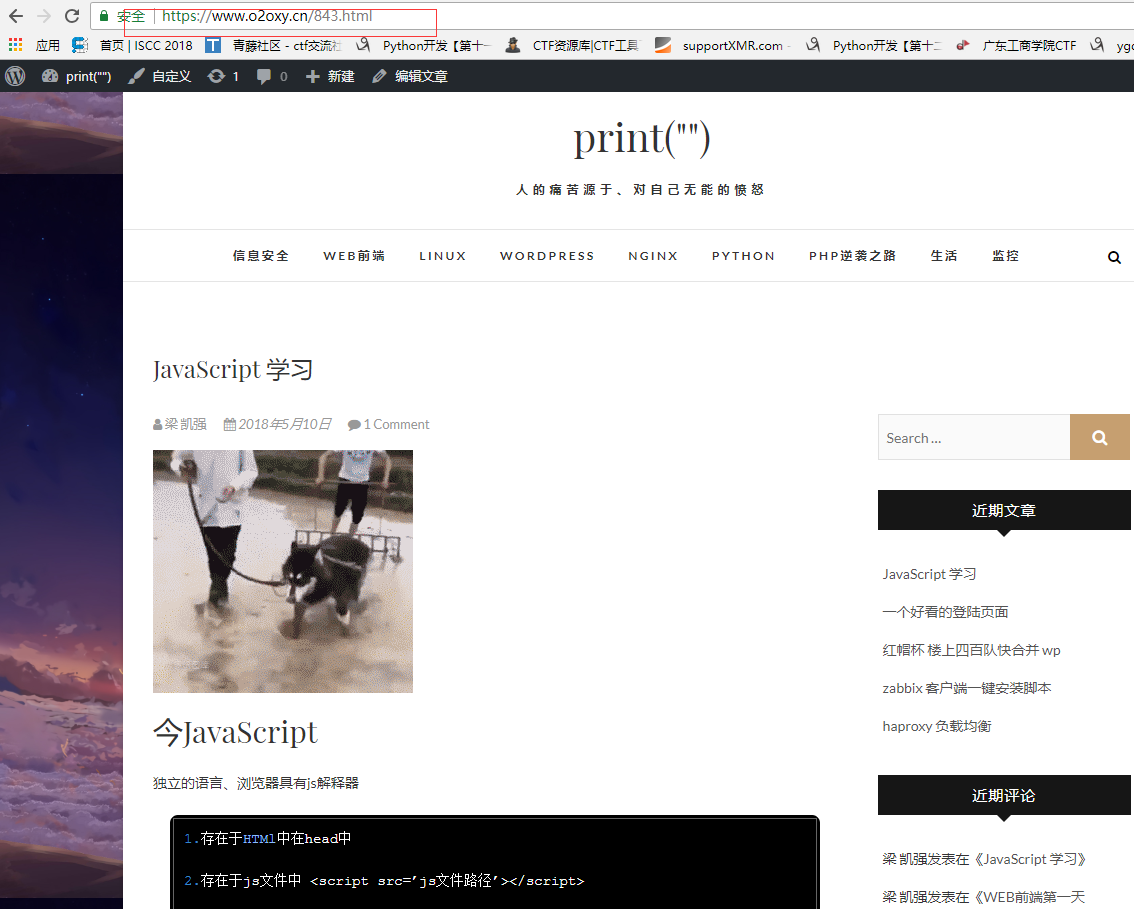The height and width of the screenshot is (909, 1134).
Task: Click the address bar URL
Action: pyautogui.click(x=267, y=16)
